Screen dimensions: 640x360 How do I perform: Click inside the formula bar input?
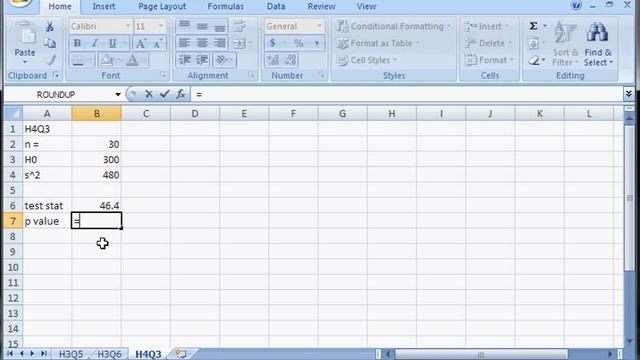click(x=406, y=94)
